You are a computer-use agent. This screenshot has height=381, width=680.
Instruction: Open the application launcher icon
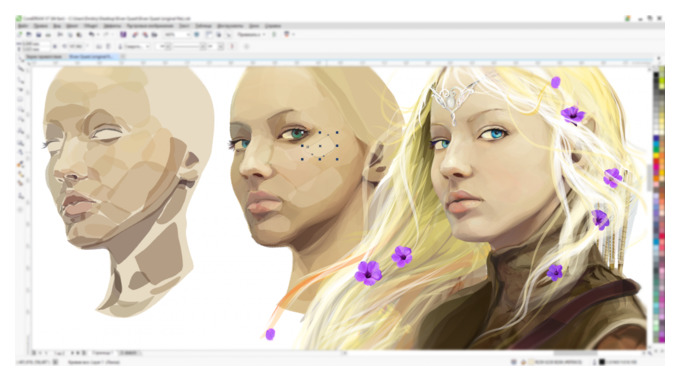[x=287, y=34]
